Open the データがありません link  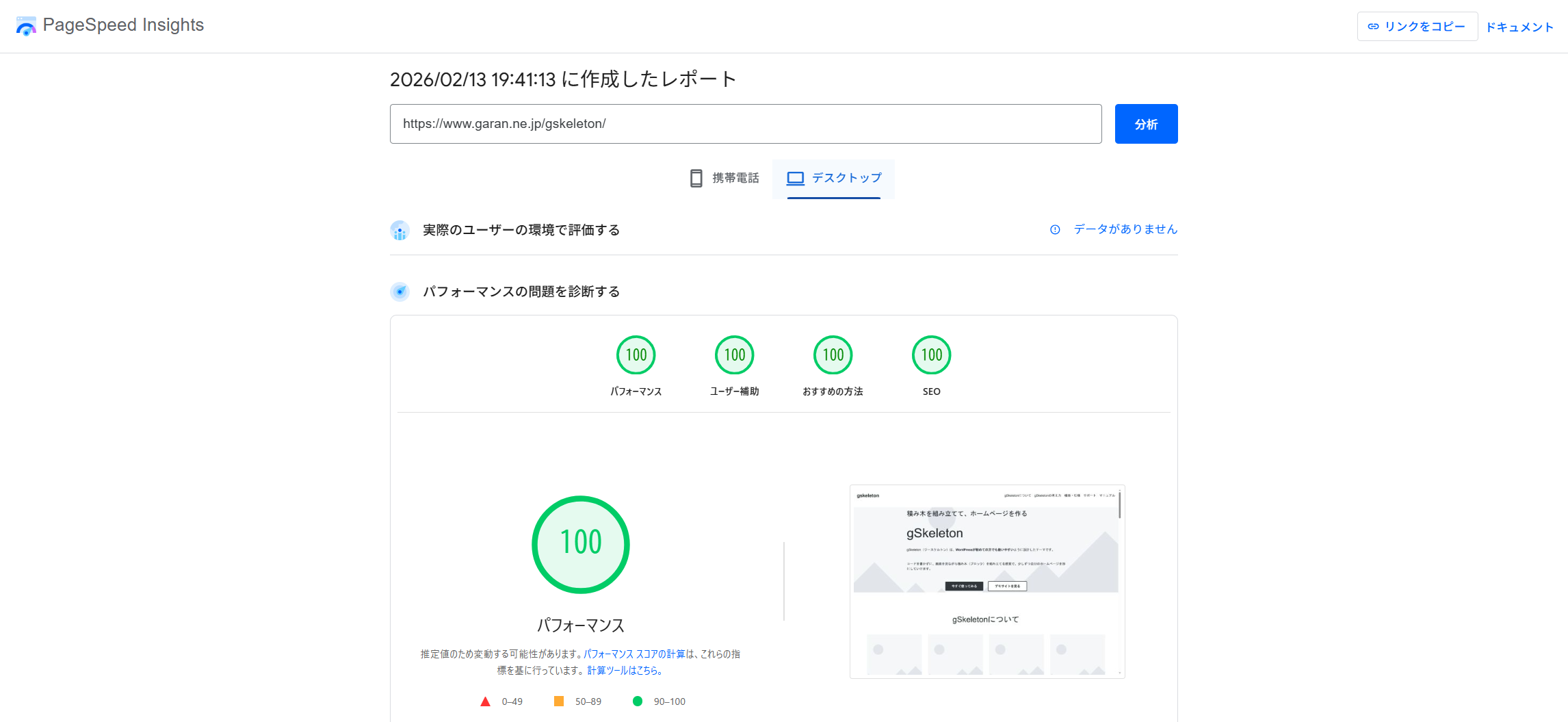[x=1125, y=229]
